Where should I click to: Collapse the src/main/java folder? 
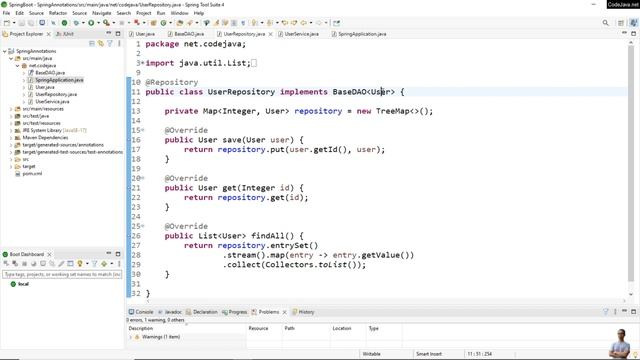11,58
